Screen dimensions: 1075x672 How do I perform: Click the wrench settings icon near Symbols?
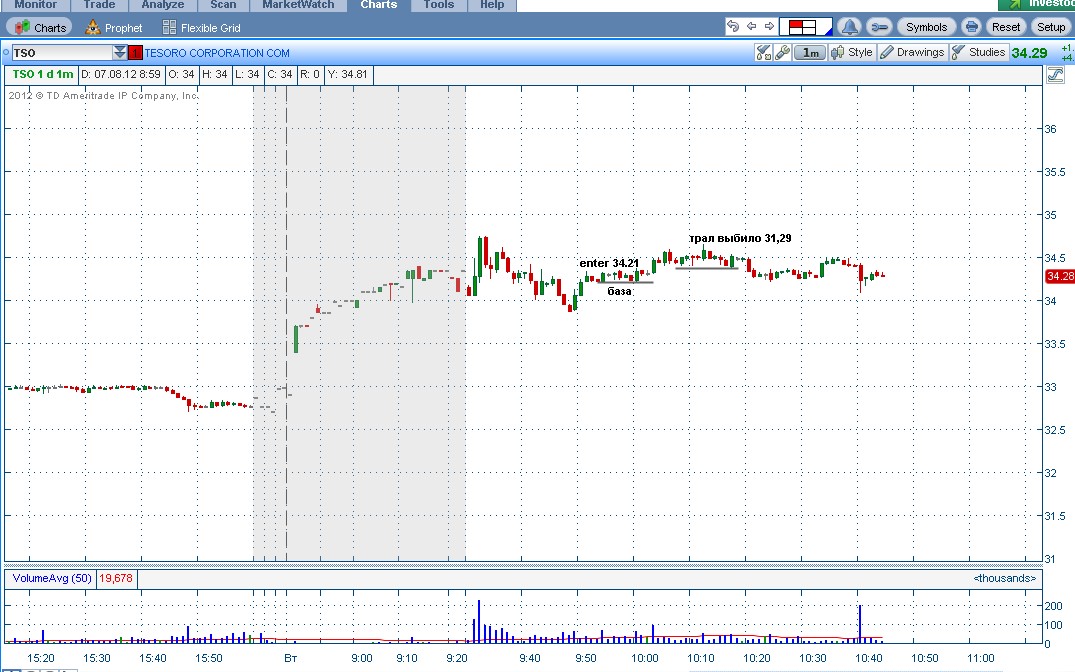click(878, 27)
